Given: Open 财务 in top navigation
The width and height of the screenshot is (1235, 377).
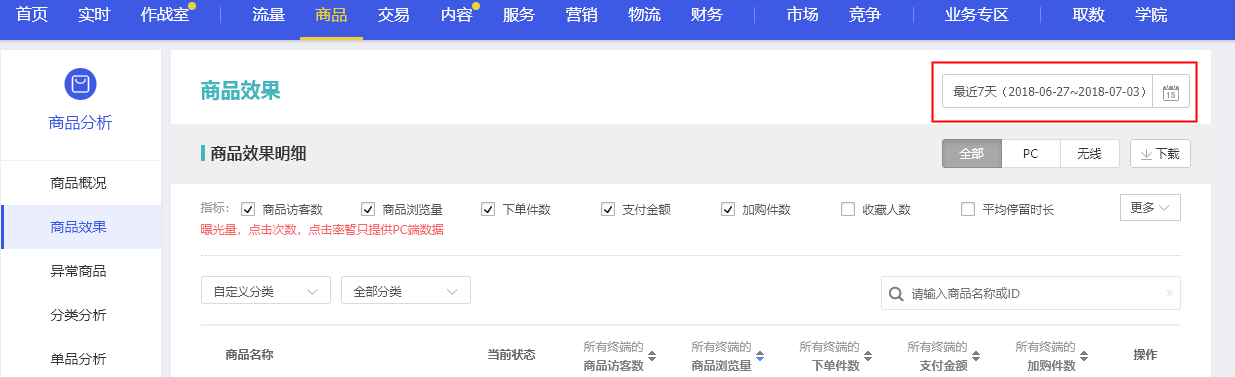Looking at the screenshot, I should click(707, 15).
